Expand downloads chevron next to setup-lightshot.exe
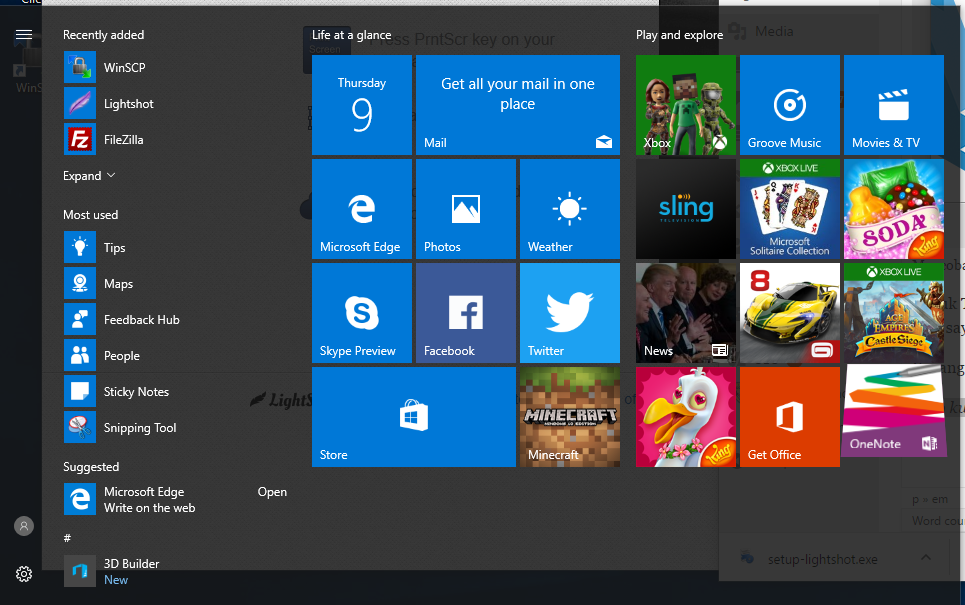This screenshot has height=605, width=965. click(926, 558)
